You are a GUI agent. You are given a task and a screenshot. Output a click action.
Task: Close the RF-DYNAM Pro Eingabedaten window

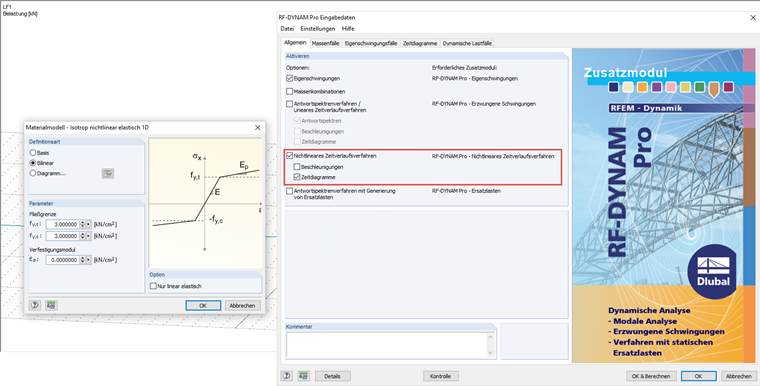click(x=753, y=17)
